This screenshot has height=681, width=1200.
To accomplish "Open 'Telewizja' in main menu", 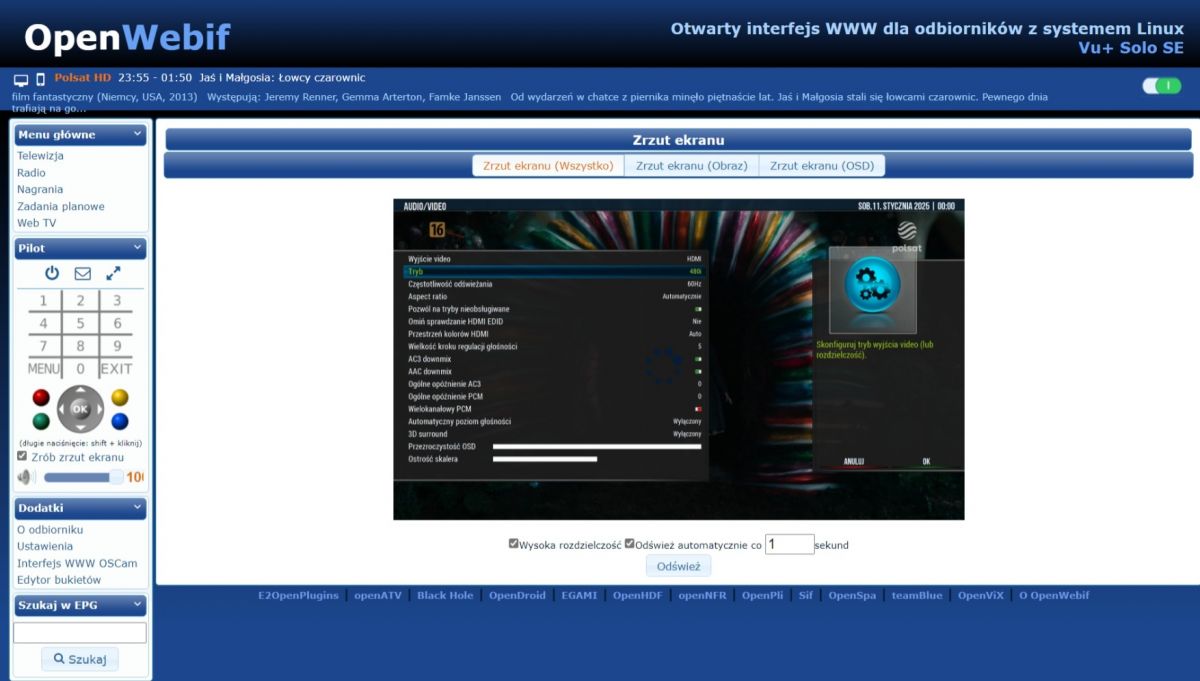I will pyautogui.click(x=40, y=156).
